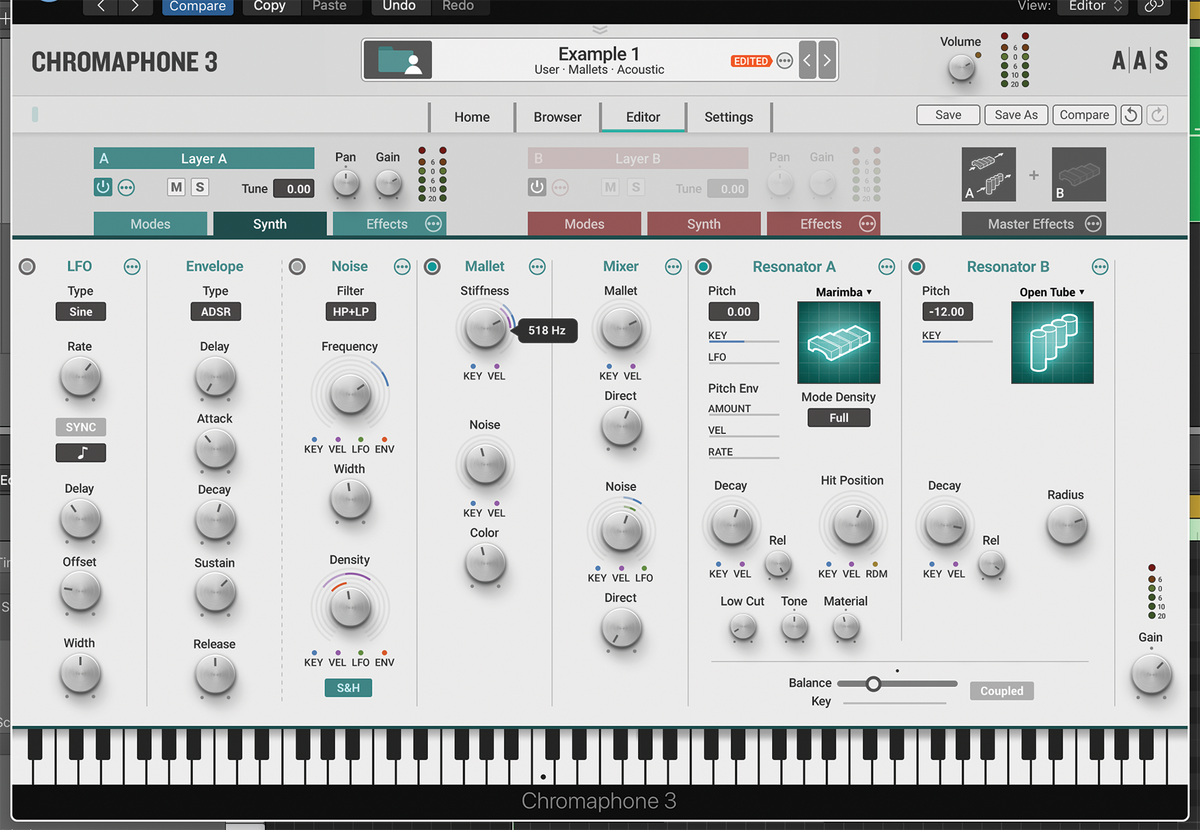Open the Settings tab

point(728,116)
